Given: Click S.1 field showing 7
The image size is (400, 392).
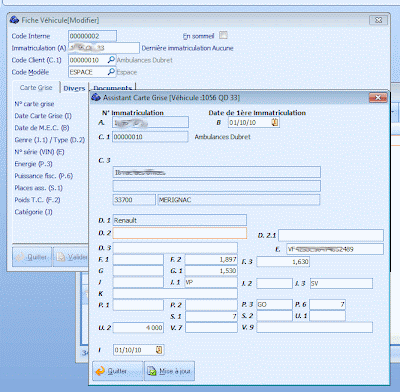Looking at the screenshot, I should pyautogui.click(x=211, y=316).
